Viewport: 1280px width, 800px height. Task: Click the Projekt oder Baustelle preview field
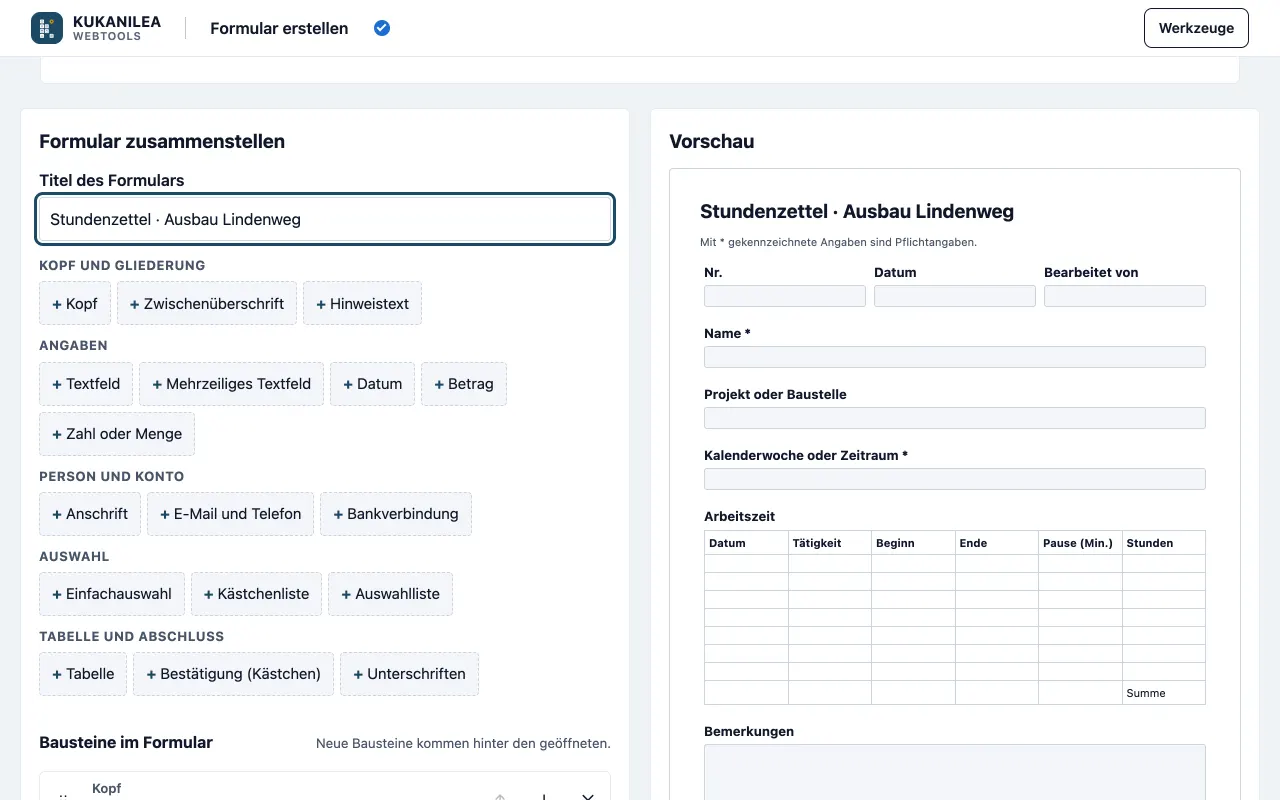coord(955,418)
